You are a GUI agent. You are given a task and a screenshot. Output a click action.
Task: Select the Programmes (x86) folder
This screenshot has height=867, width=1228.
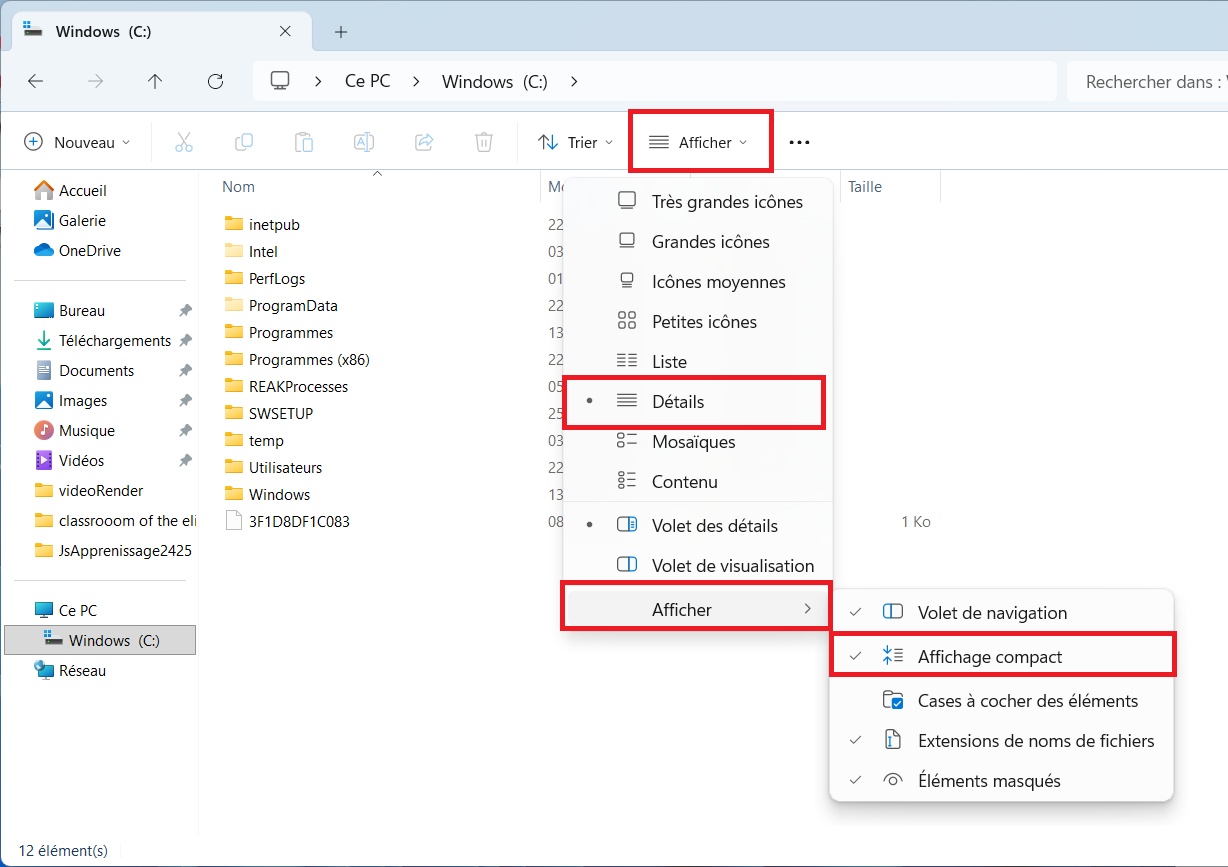[309, 359]
